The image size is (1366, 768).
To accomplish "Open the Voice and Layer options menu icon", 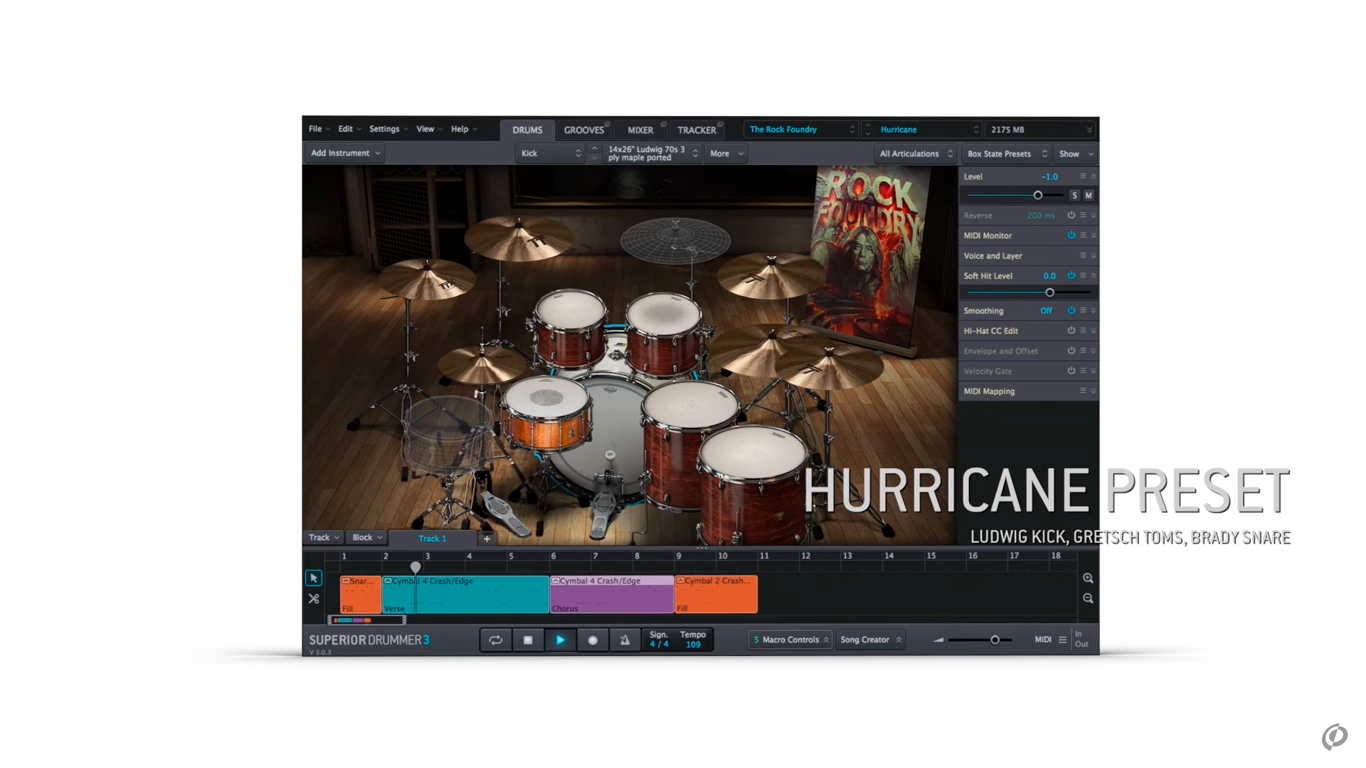I will (1082, 256).
